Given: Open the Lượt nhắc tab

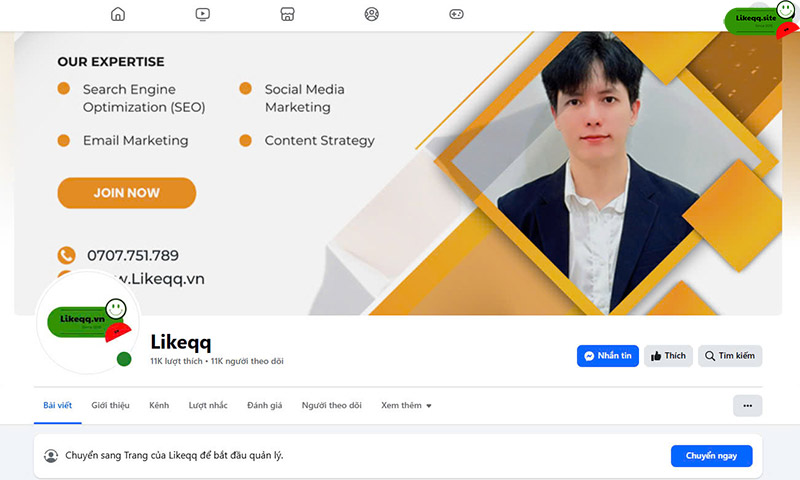Looking at the screenshot, I should click(208, 406).
